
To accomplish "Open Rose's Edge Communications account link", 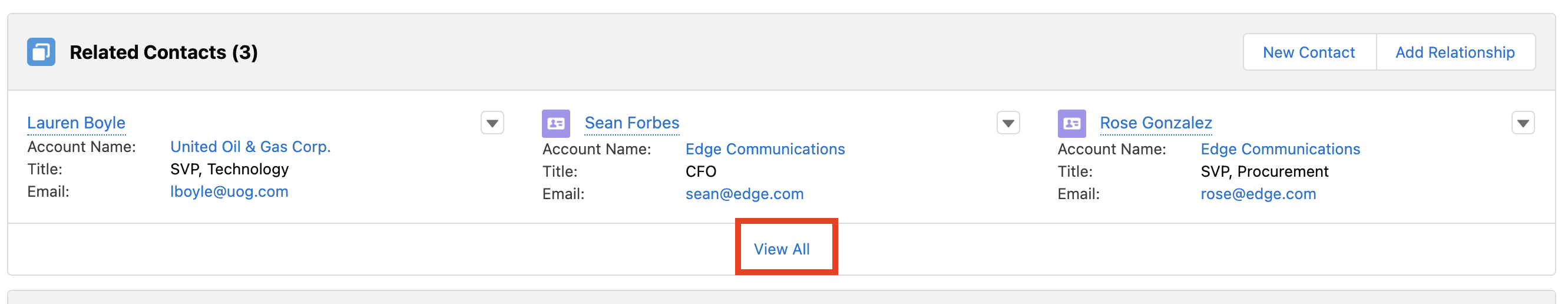I will 1279,149.
